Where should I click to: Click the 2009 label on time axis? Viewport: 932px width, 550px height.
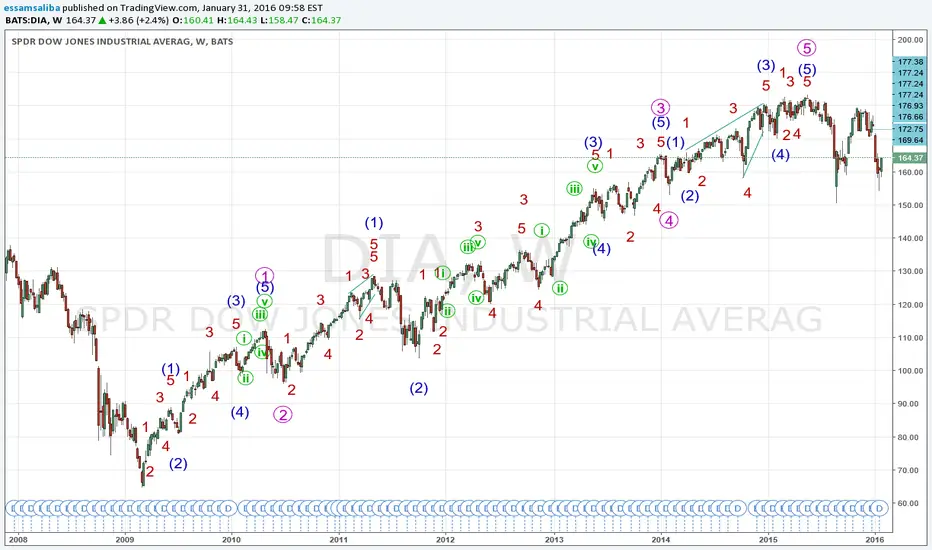point(125,540)
